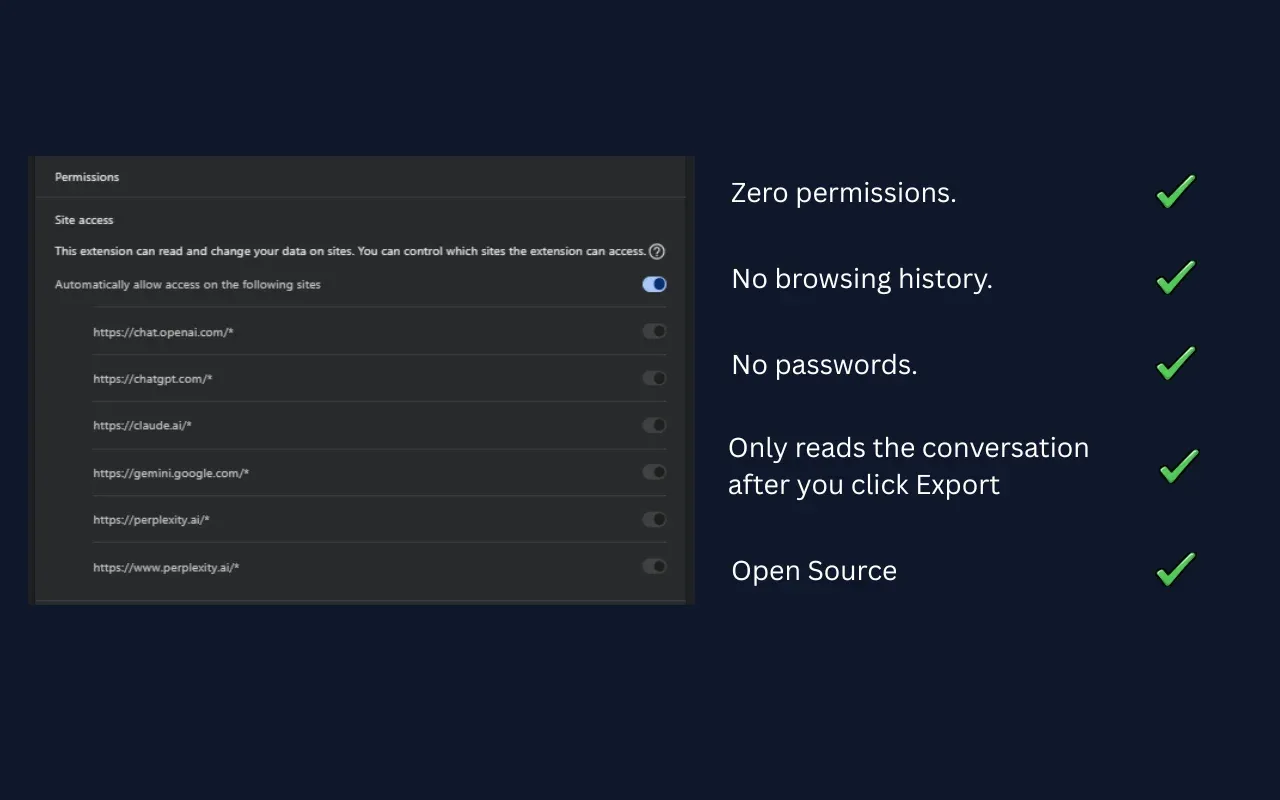
Task: Click the help question mark icon
Action: coord(657,251)
